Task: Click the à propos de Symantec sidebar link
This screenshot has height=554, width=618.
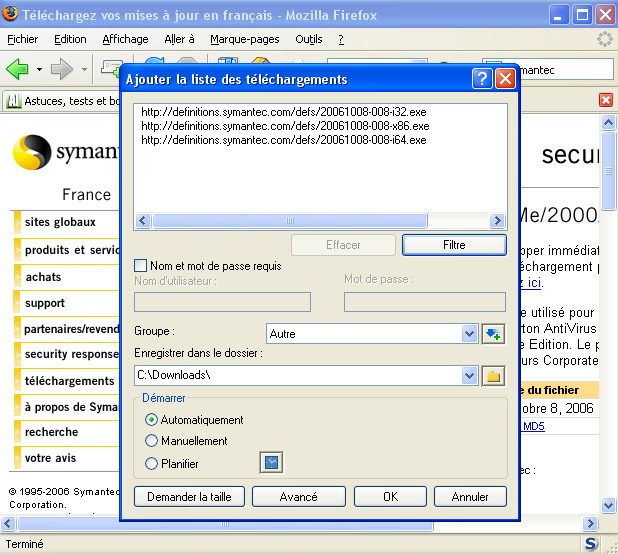Action: [x=72, y=407]
